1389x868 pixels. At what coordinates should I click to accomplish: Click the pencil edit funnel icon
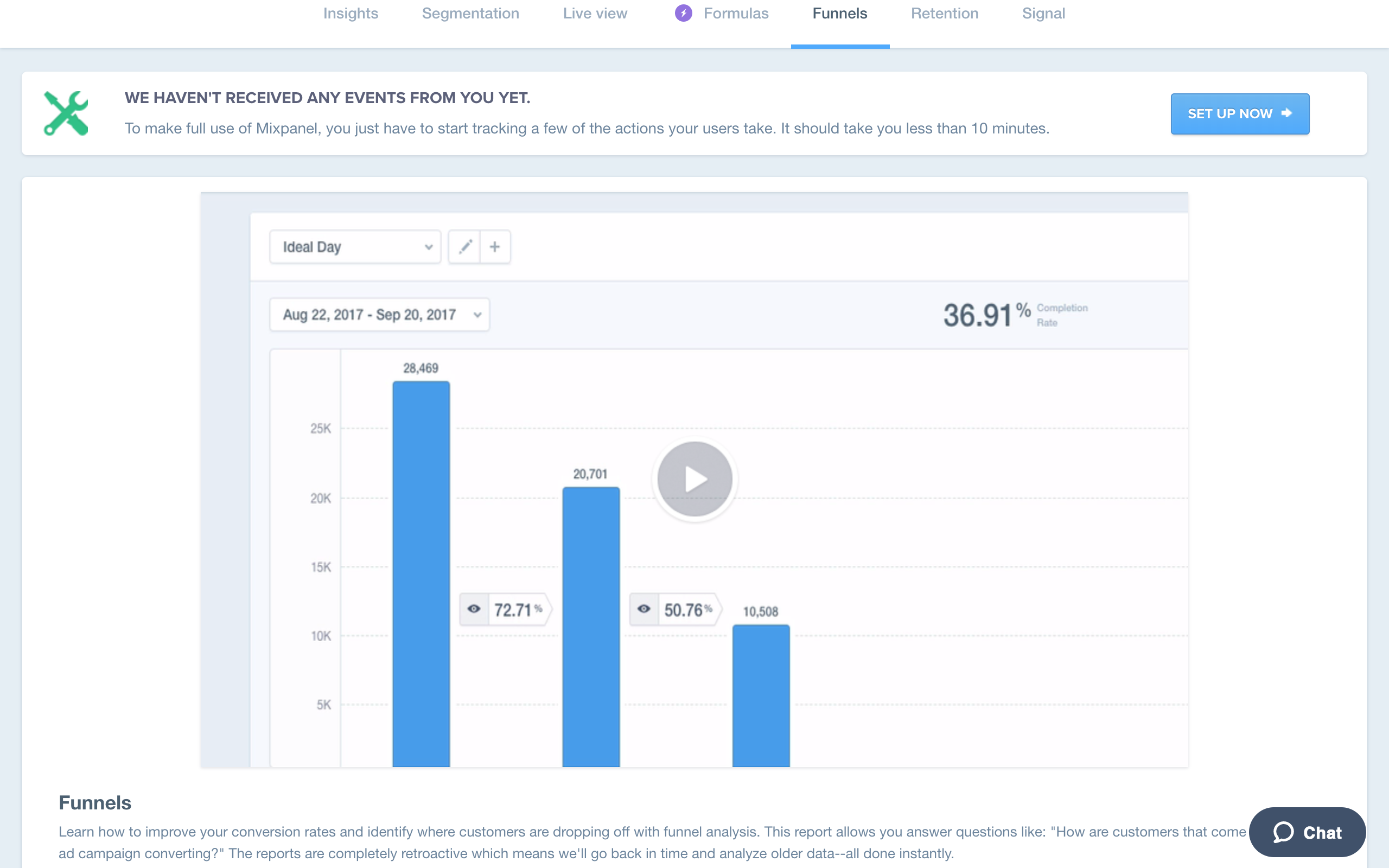click(x=465, y=247)
